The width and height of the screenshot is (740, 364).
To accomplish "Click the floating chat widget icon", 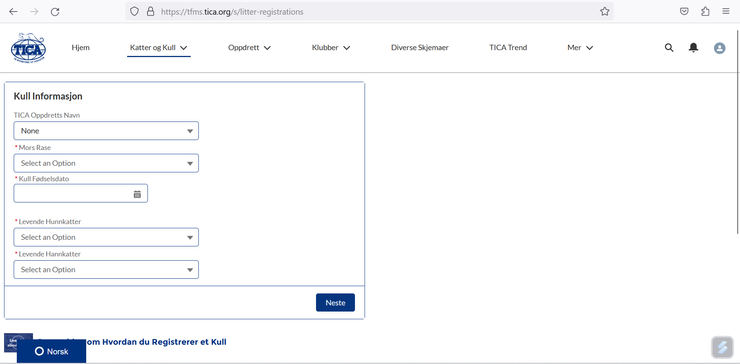I will click(x=722, y=348).
